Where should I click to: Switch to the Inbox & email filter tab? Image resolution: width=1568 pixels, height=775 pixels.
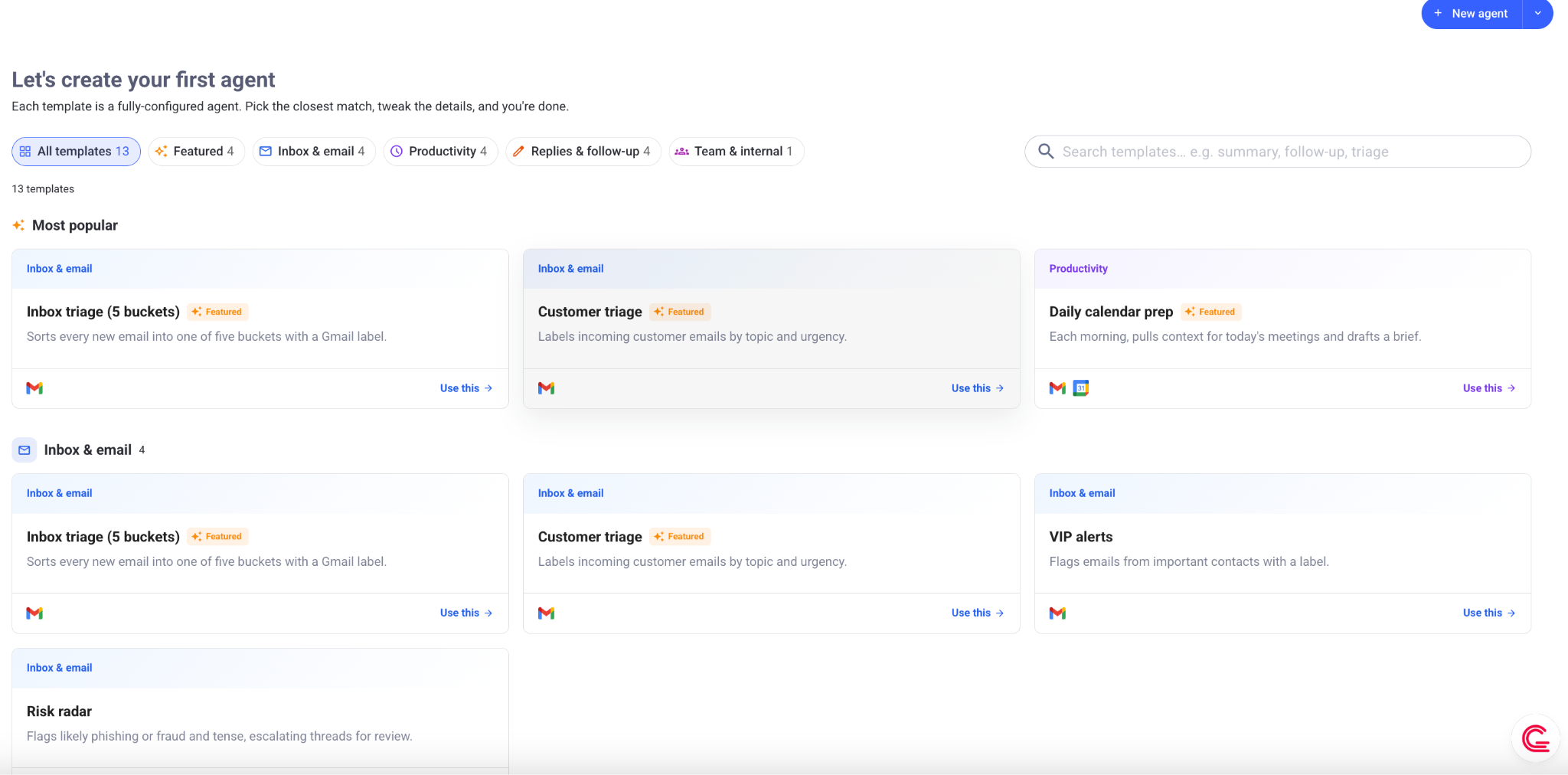(314, 152)
